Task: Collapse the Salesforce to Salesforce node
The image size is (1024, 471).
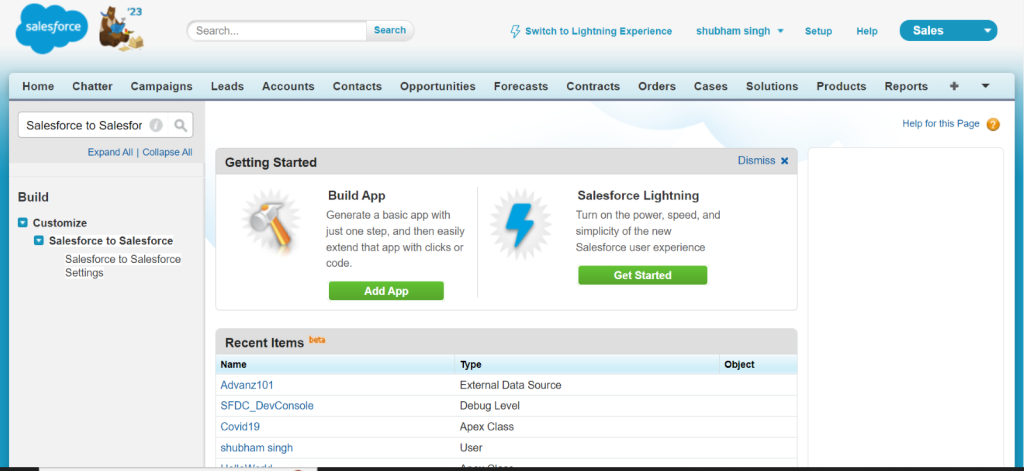Action: coord(39,241)
